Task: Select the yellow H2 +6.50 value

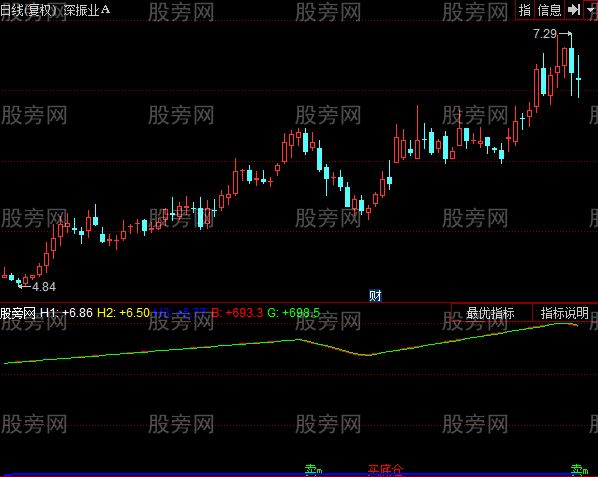Action: (123, 313)
